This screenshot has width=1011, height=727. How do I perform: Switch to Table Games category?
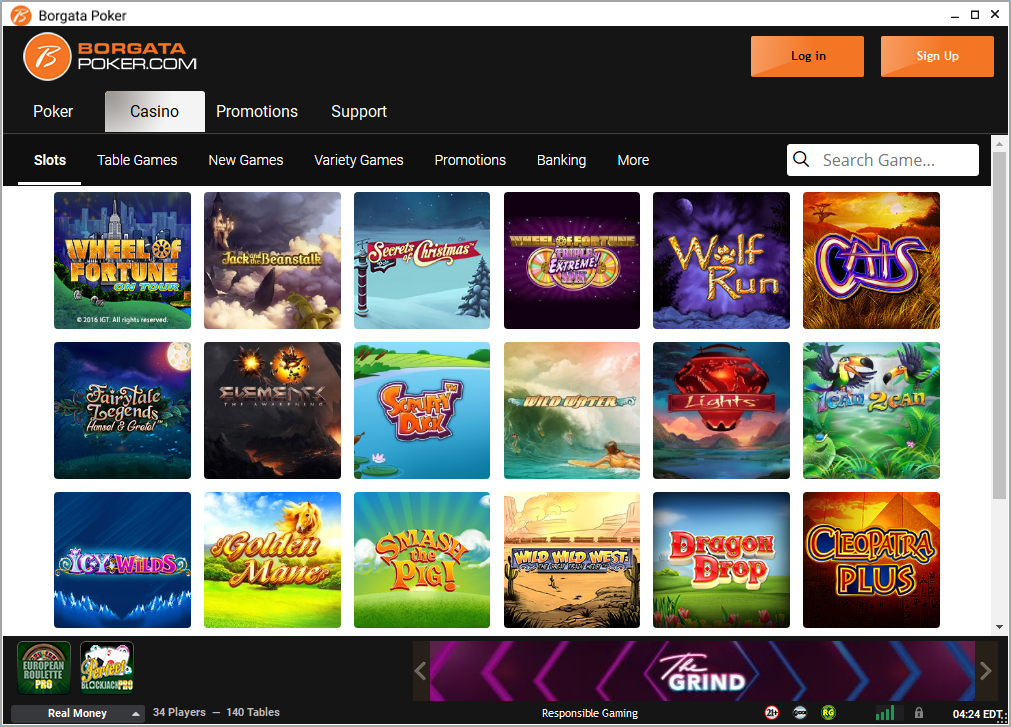(137, 160)
